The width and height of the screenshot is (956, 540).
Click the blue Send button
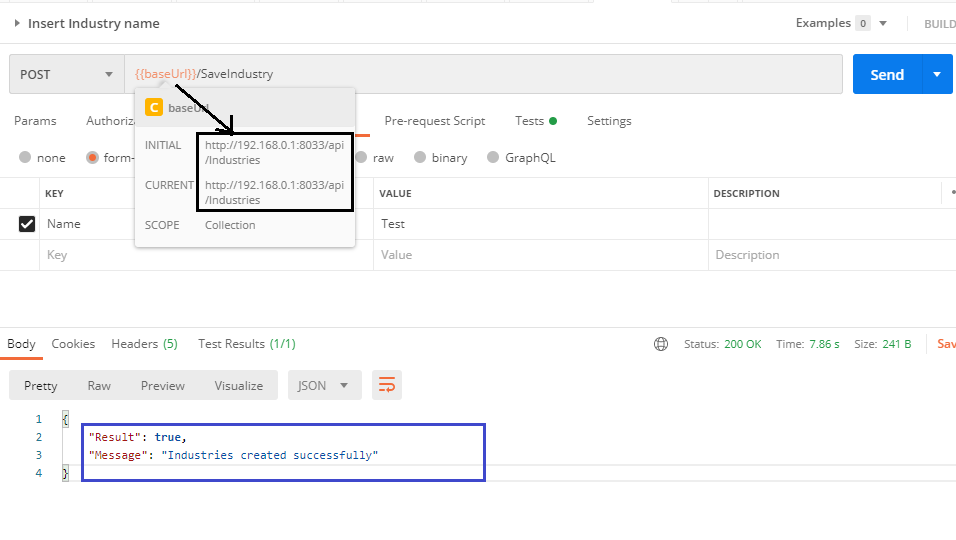[x=887, y=74]
